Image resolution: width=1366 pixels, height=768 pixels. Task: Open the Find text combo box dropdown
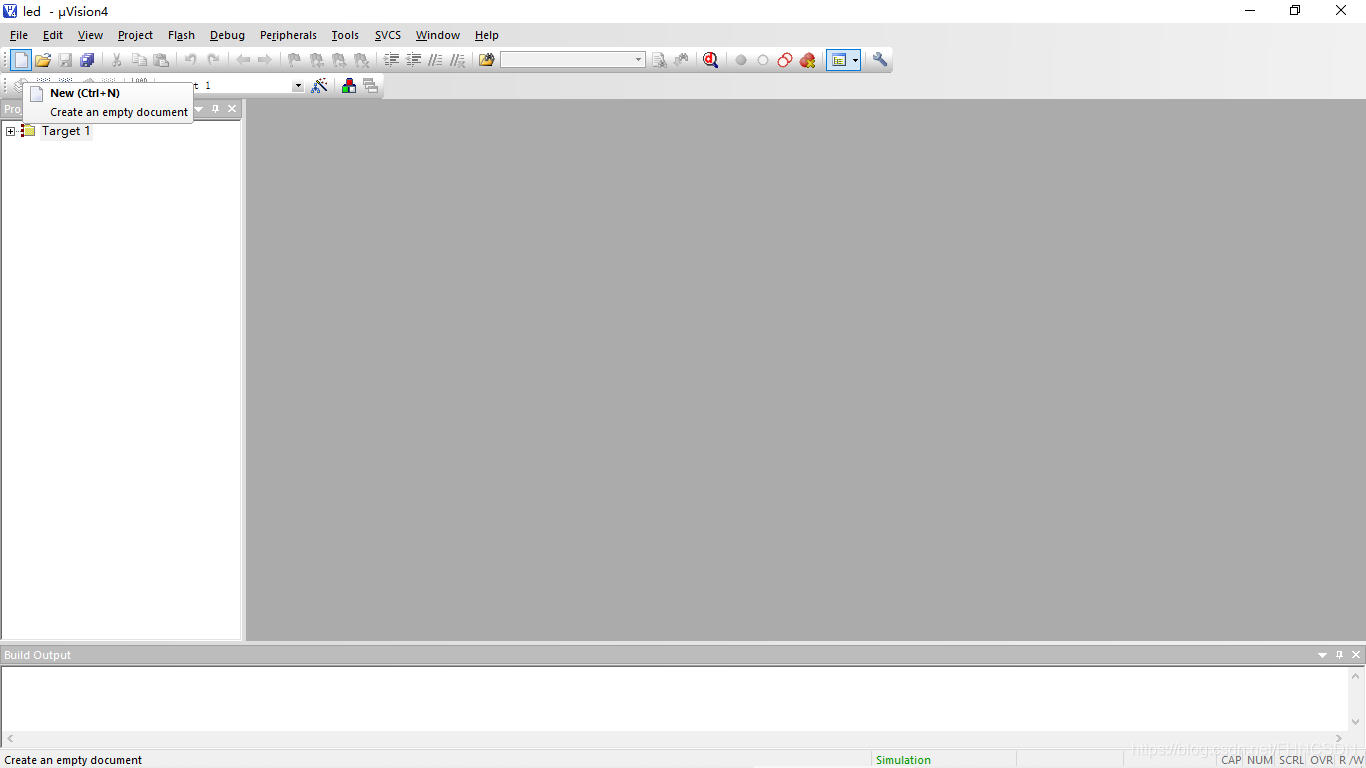[x=638, y=60]
